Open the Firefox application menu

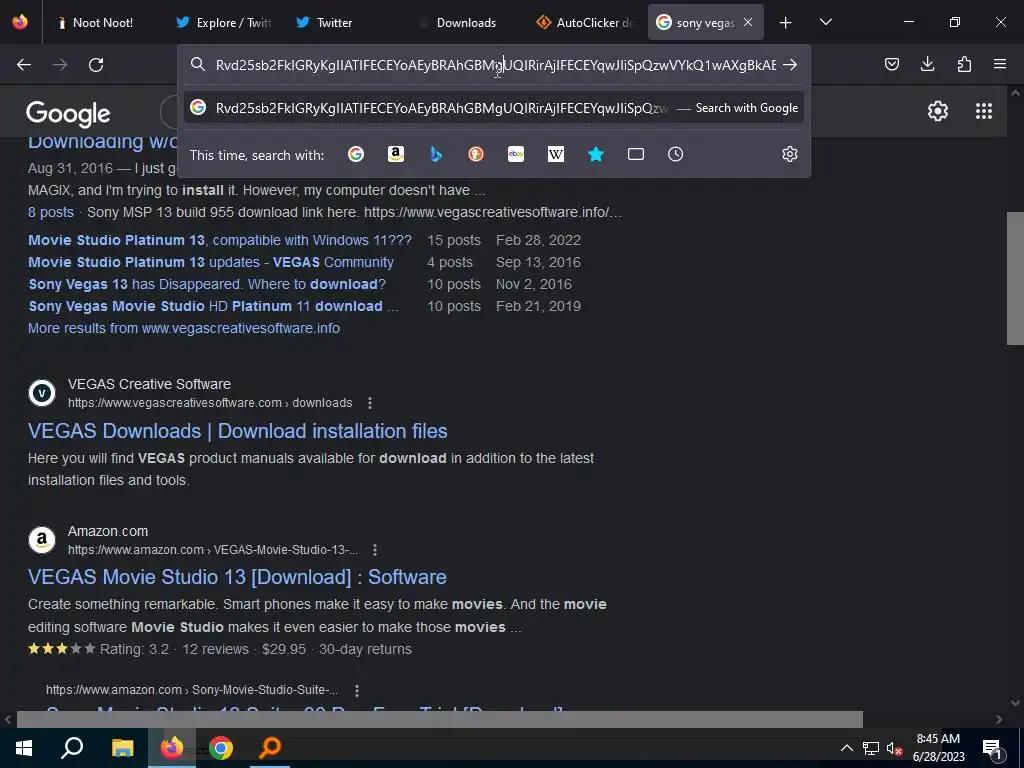pyautogui.click(x=1000, y=64)
